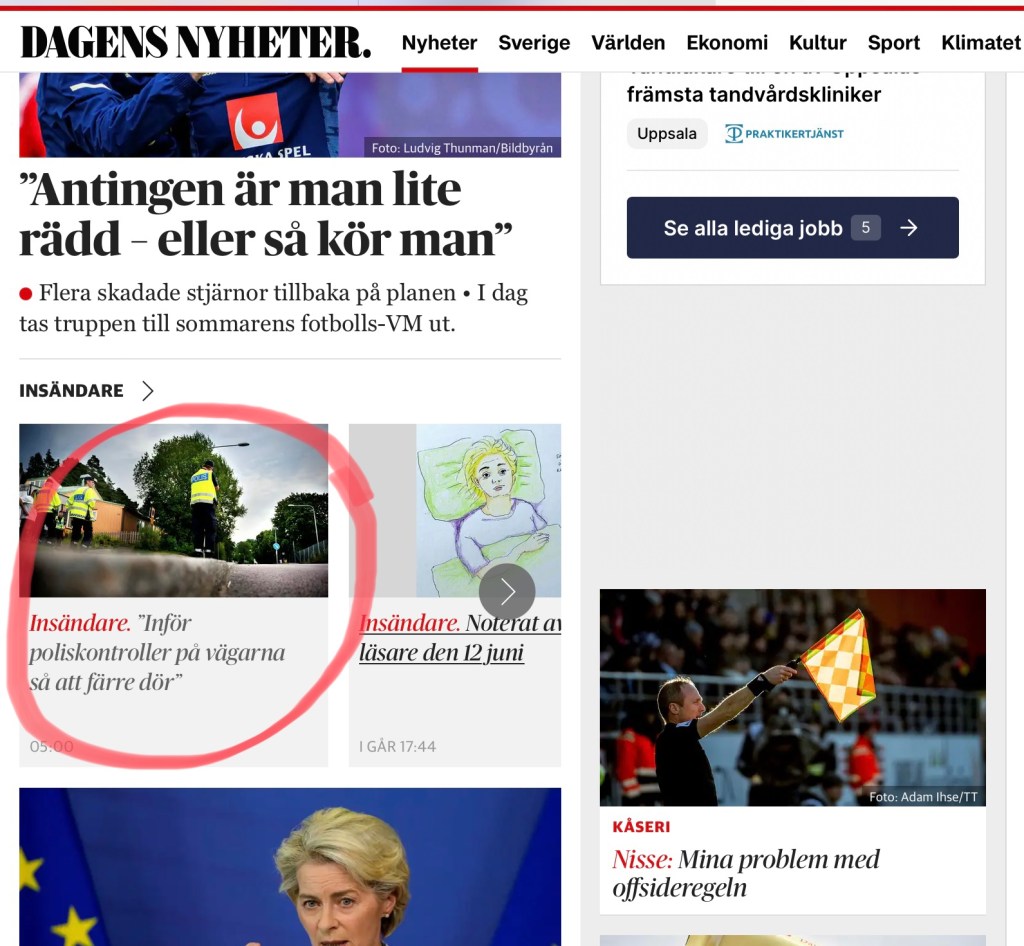Click Se alla lediga jobb button
The width and height of the screenshot is (1024, 946).
tap(792, 228)
